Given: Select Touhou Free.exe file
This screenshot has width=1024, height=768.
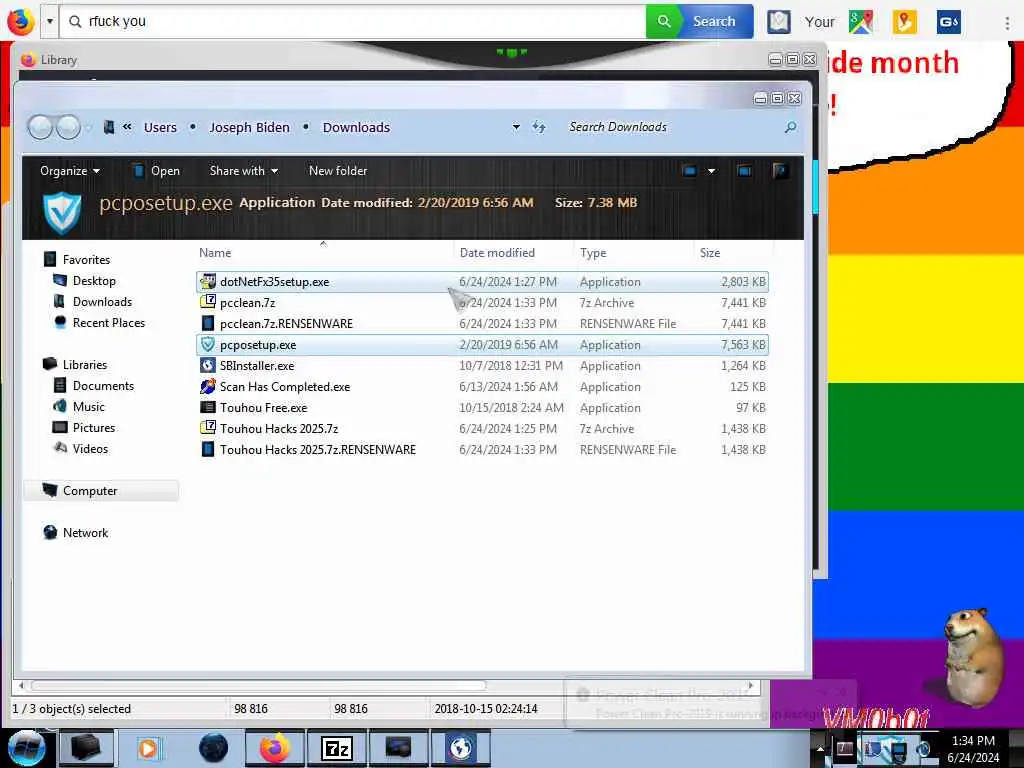Looking at the screenshot, I should pos(482,408).
